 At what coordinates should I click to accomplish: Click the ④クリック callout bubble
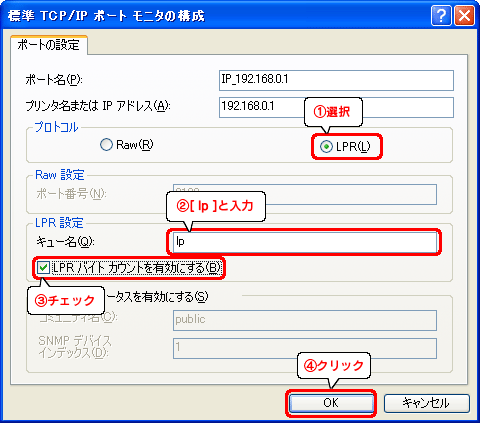334,366
